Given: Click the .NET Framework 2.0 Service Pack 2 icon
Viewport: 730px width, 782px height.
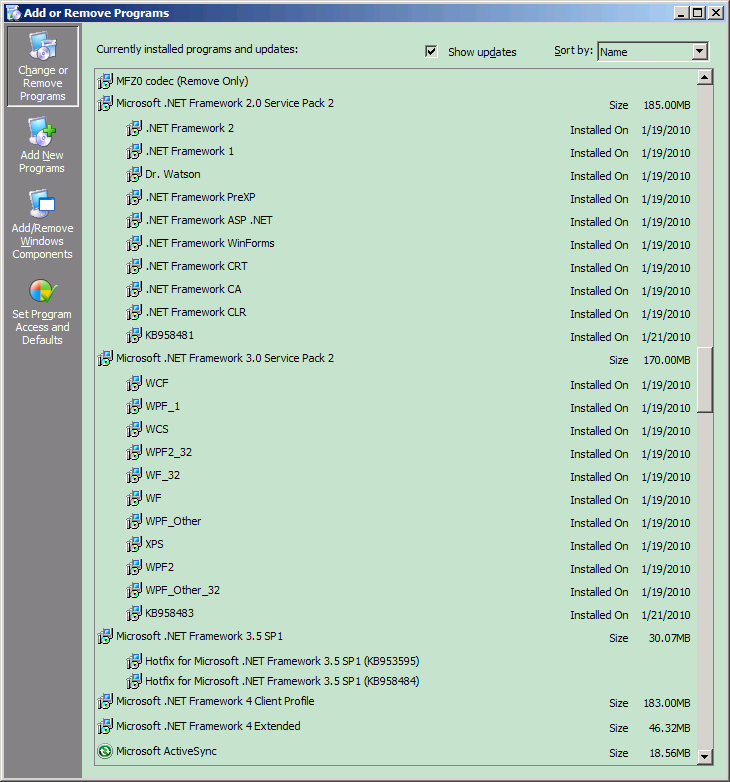Looking at the screenshot, I should [105, 103].
